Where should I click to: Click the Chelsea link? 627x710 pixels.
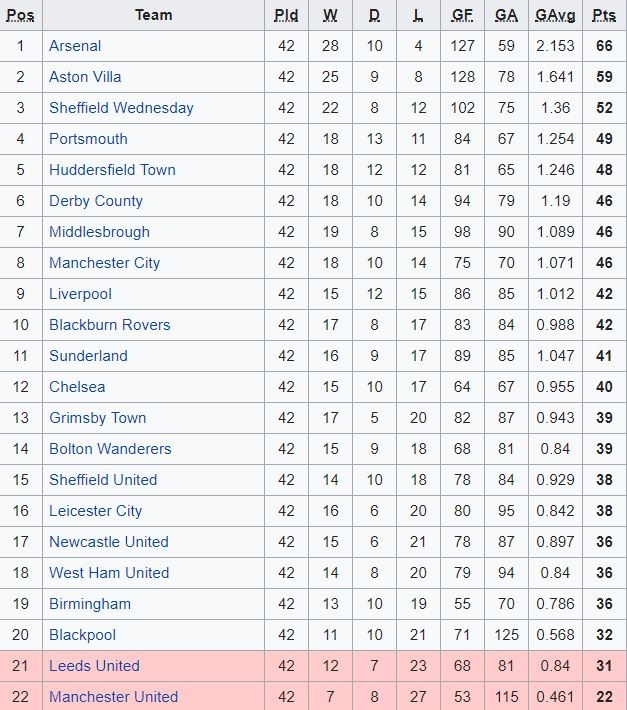(77, 387)
